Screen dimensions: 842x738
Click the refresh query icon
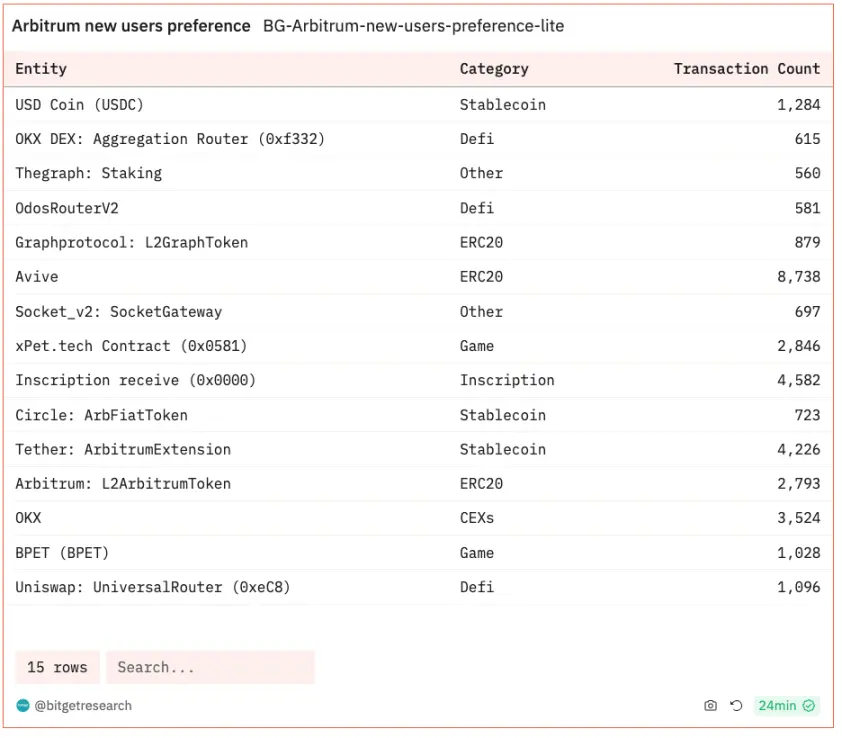[x=736, y=705]
